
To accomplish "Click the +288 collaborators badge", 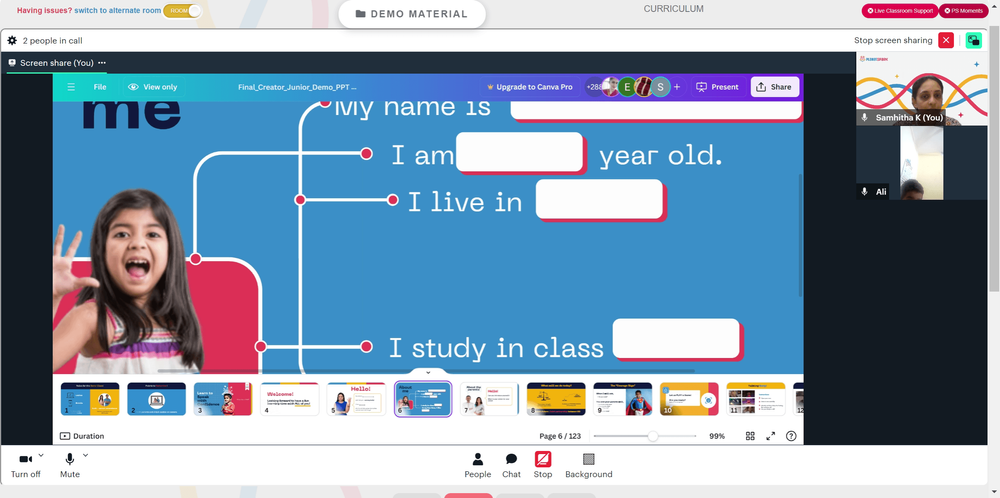I will coord(593,87).
